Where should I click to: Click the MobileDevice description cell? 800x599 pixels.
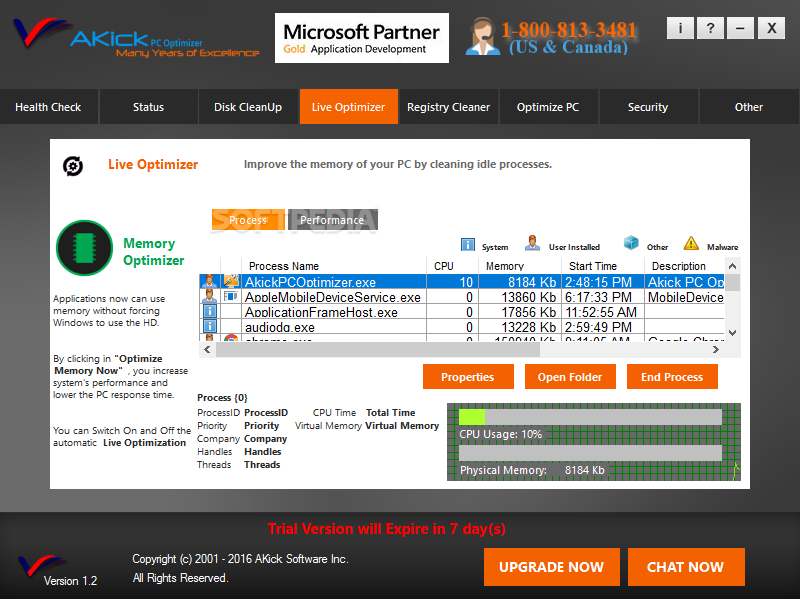685,297
